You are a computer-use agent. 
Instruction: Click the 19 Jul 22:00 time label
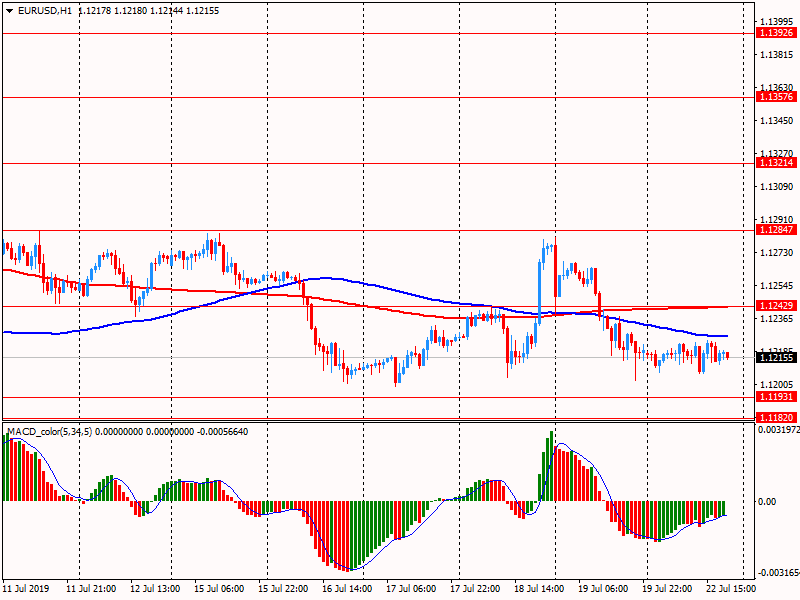point(667,589)
